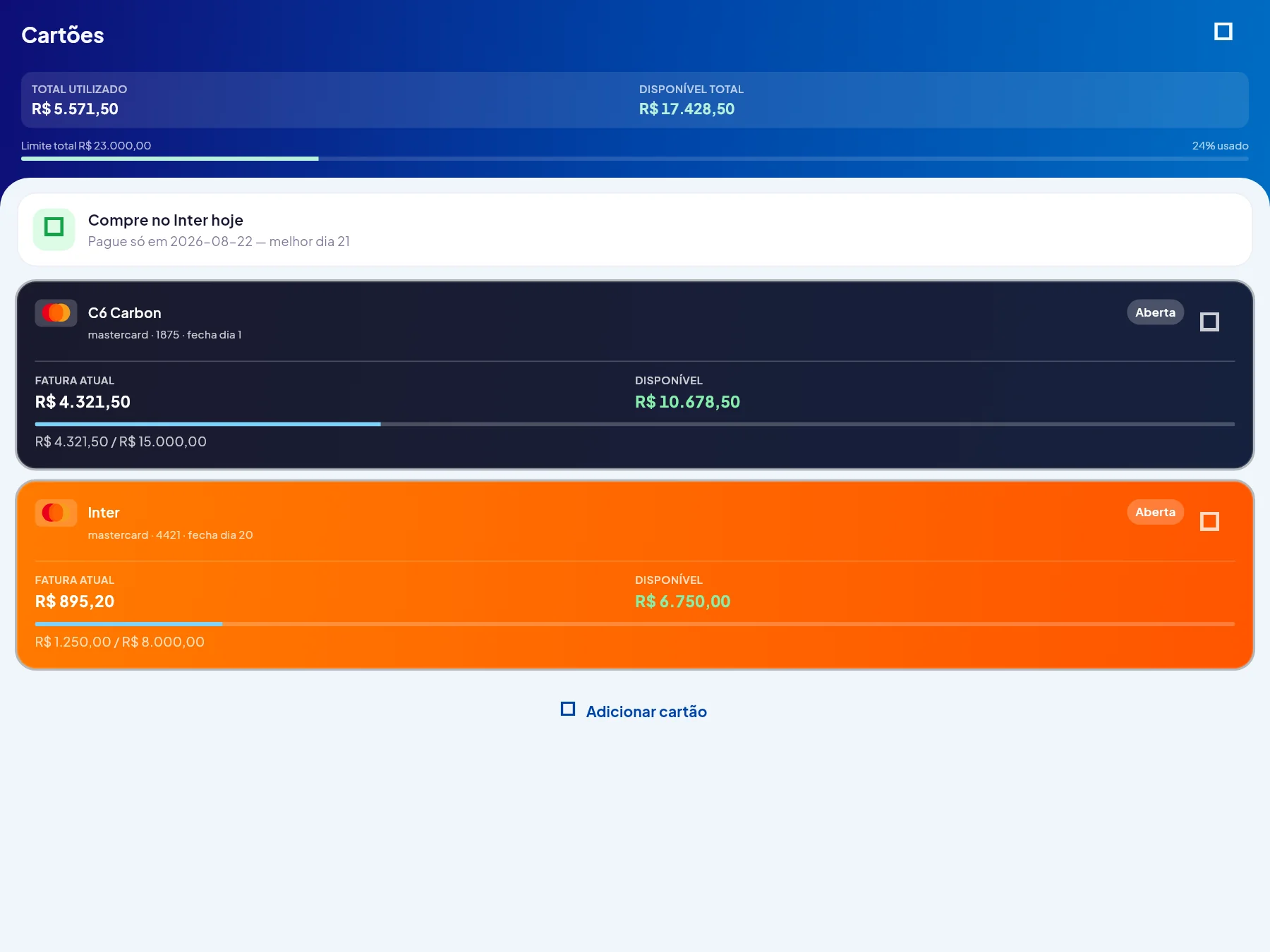Image resolution: width=1270 pixels, height=952 pixels.
Task: Click the Aberta badge on the Inter card
Action: tap(1155, 512)
